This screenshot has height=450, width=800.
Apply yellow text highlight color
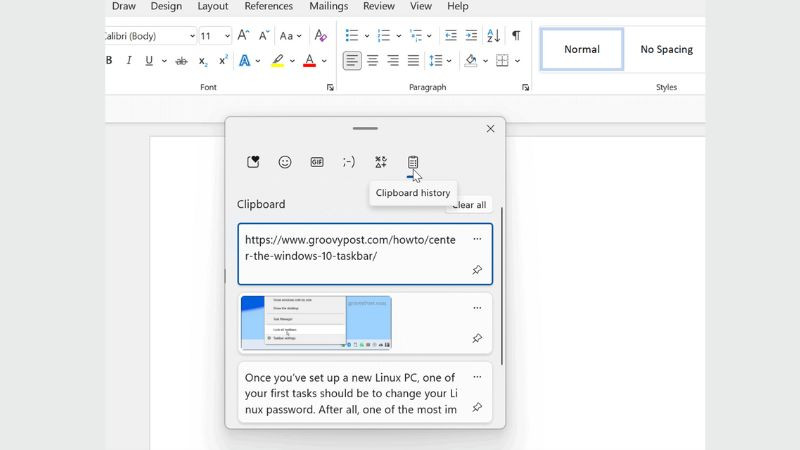(x=277, y=60)
